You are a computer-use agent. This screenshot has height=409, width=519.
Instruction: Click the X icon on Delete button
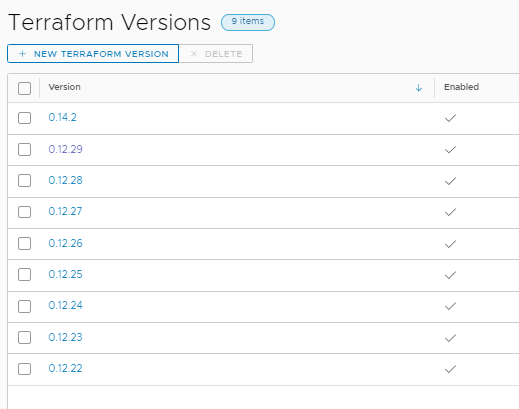pos(194,54)
